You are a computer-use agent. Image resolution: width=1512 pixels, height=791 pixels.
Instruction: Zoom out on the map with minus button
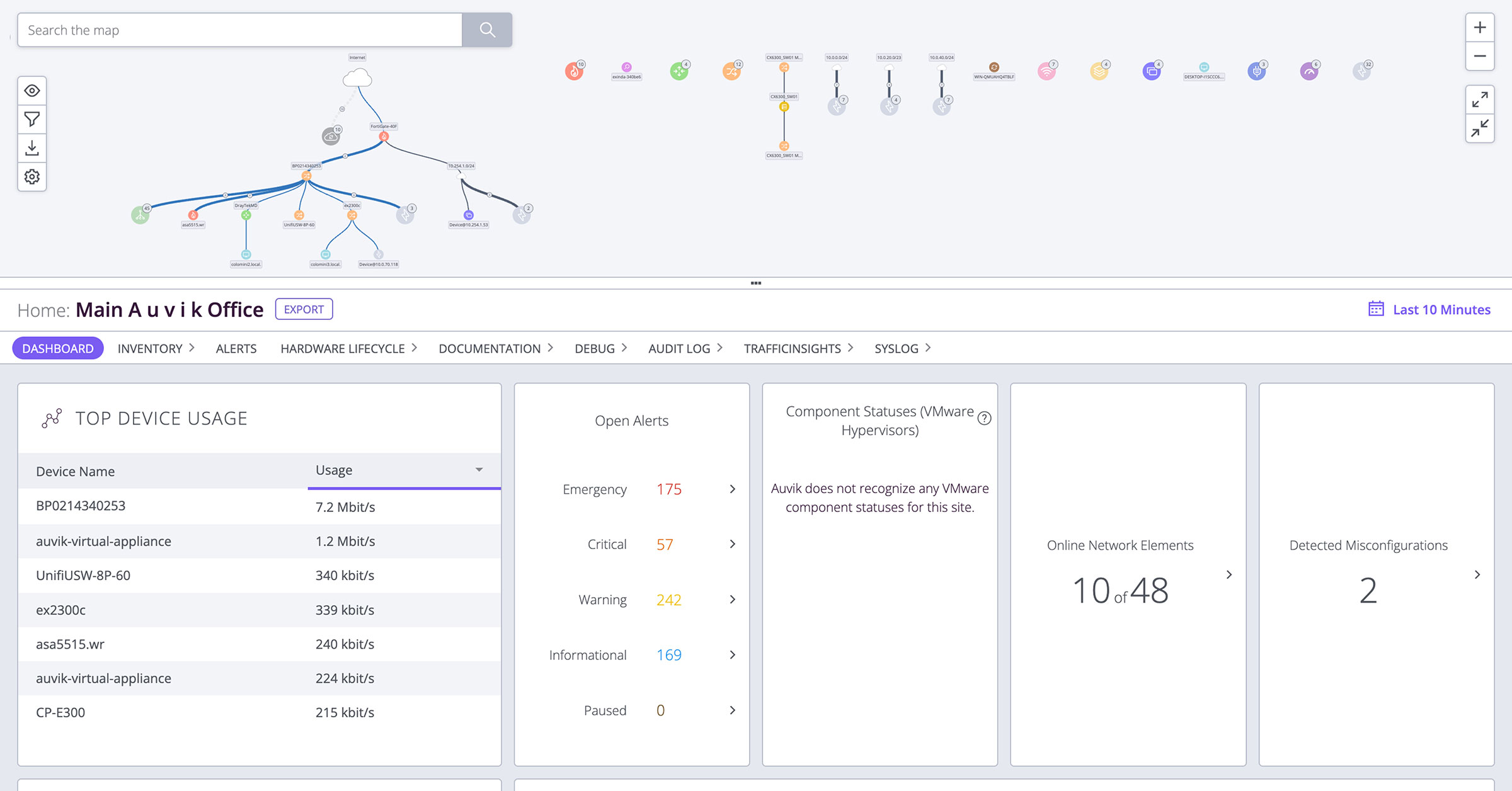click(1480, 56)
